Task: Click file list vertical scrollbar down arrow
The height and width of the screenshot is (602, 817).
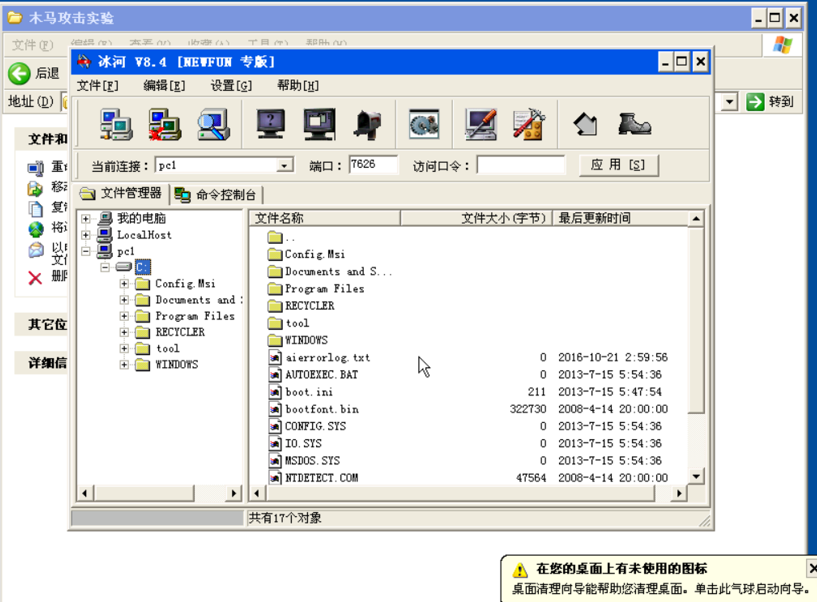Action: pos(696,476)
